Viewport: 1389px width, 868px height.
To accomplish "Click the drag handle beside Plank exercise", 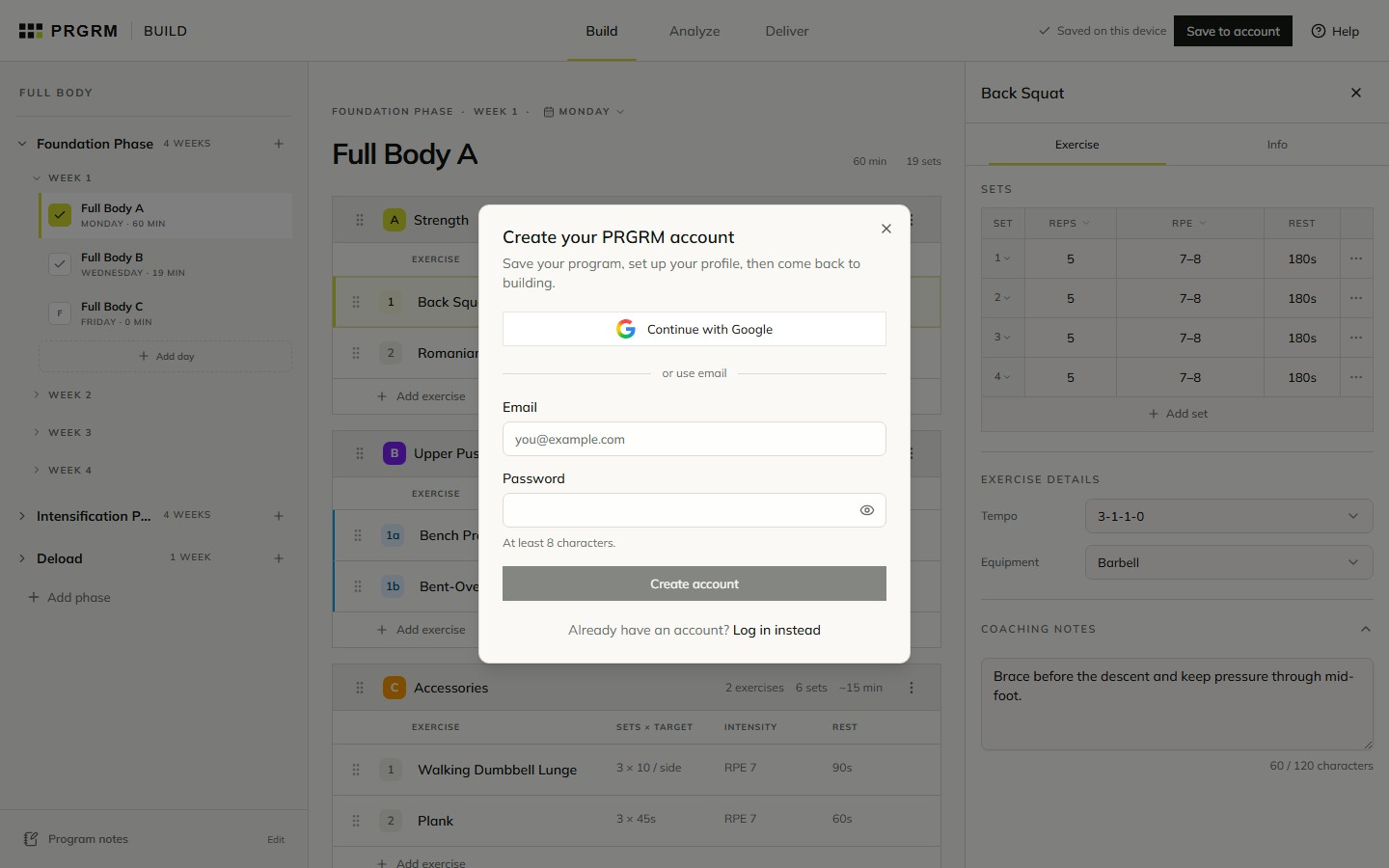I will (356, 821).
